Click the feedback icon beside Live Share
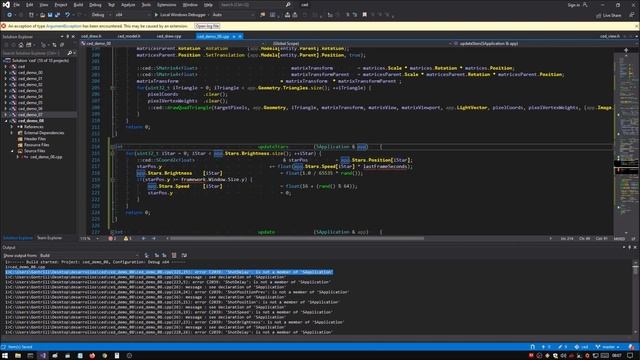This screenshot has width=640, height=360. pos(632,15)
